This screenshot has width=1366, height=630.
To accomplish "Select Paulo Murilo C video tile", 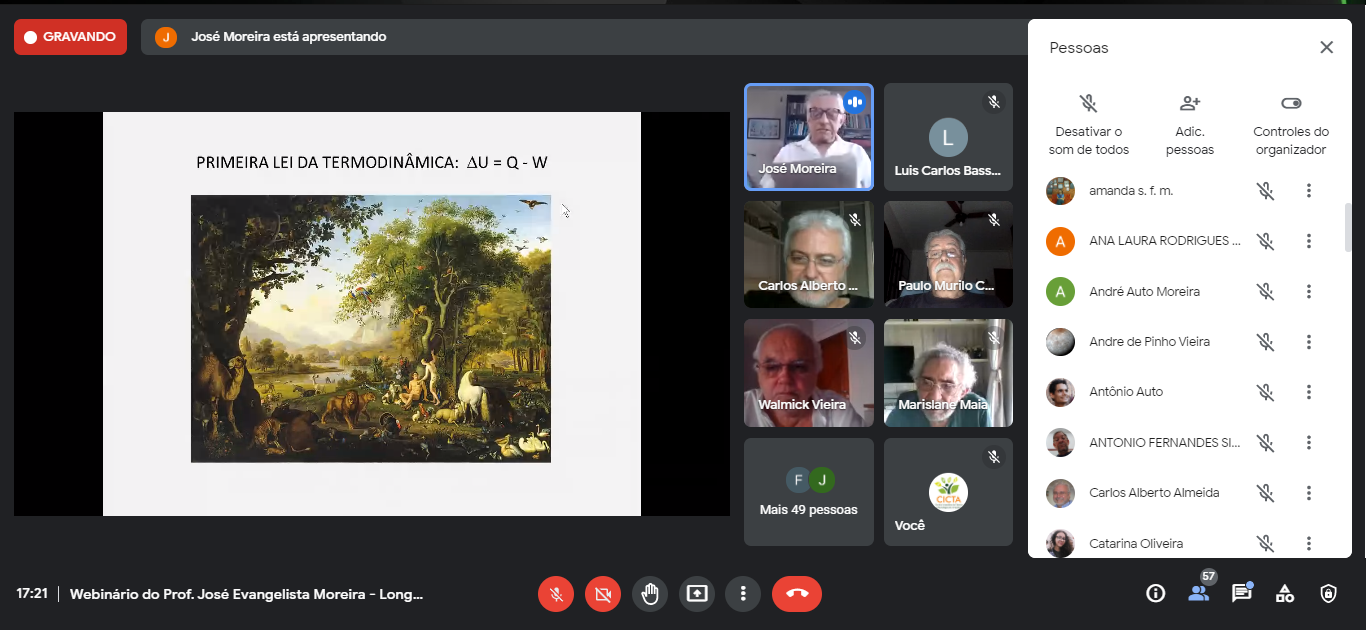I will pos(948,254).
